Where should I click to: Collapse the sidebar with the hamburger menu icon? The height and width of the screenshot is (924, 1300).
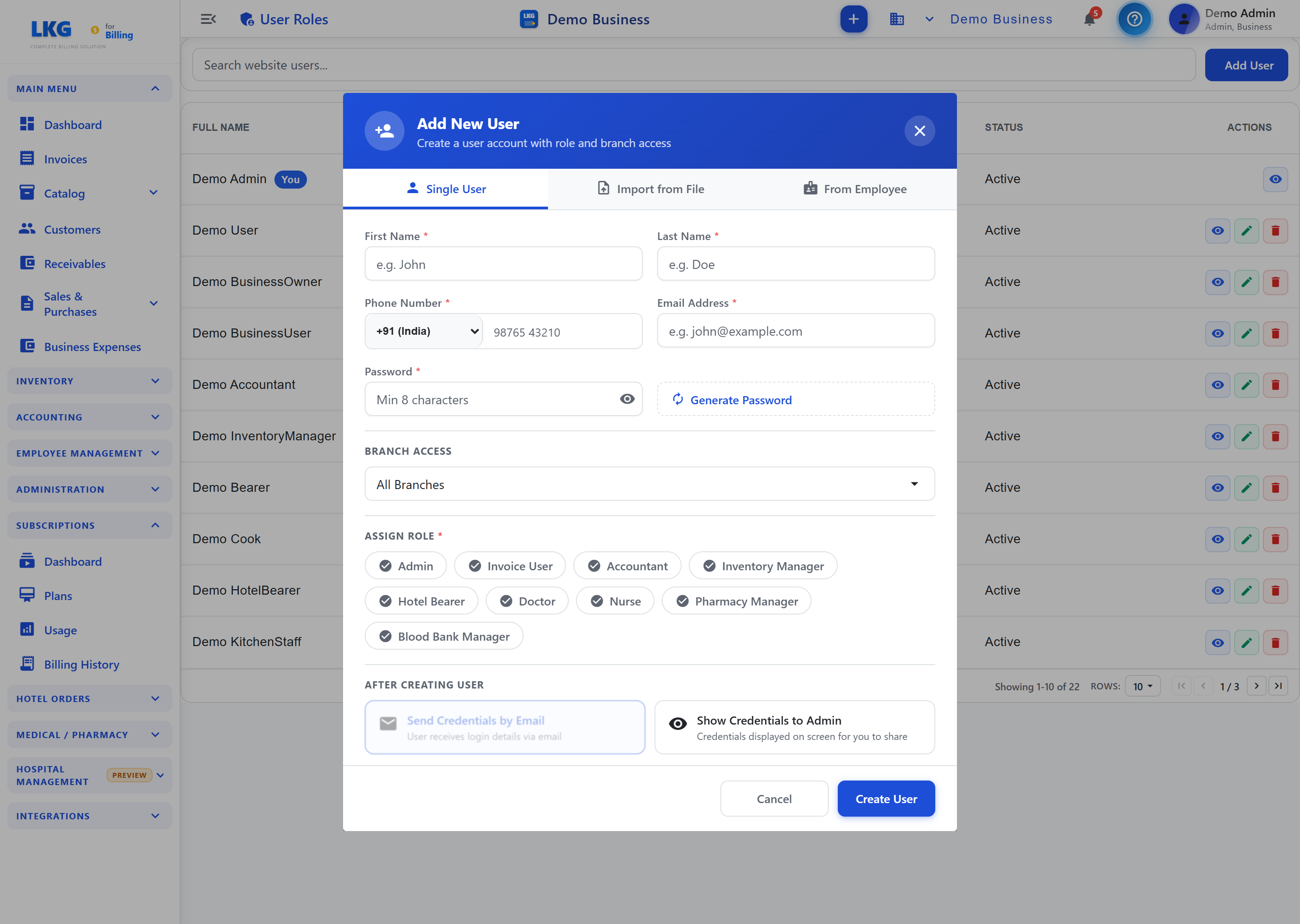pyautogui.click(x=209, y=19)
